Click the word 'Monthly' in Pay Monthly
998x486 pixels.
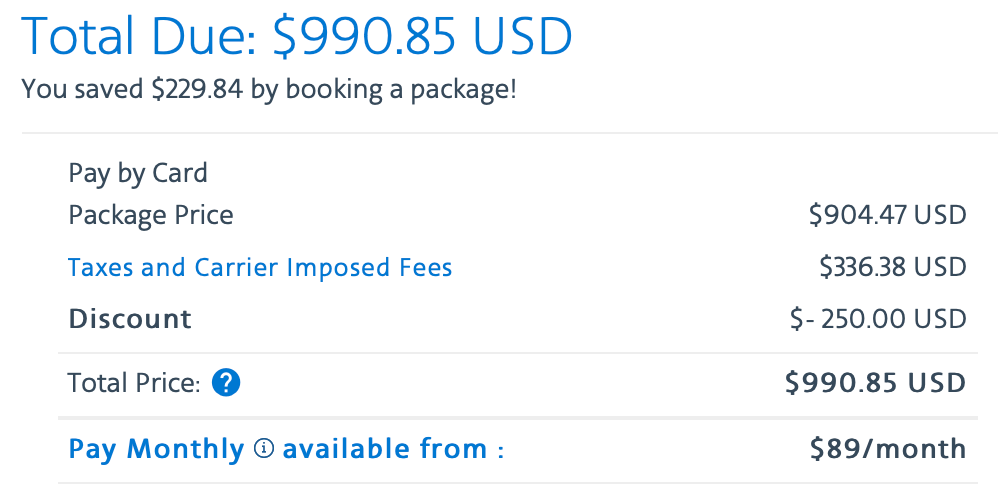coord(185,450)
